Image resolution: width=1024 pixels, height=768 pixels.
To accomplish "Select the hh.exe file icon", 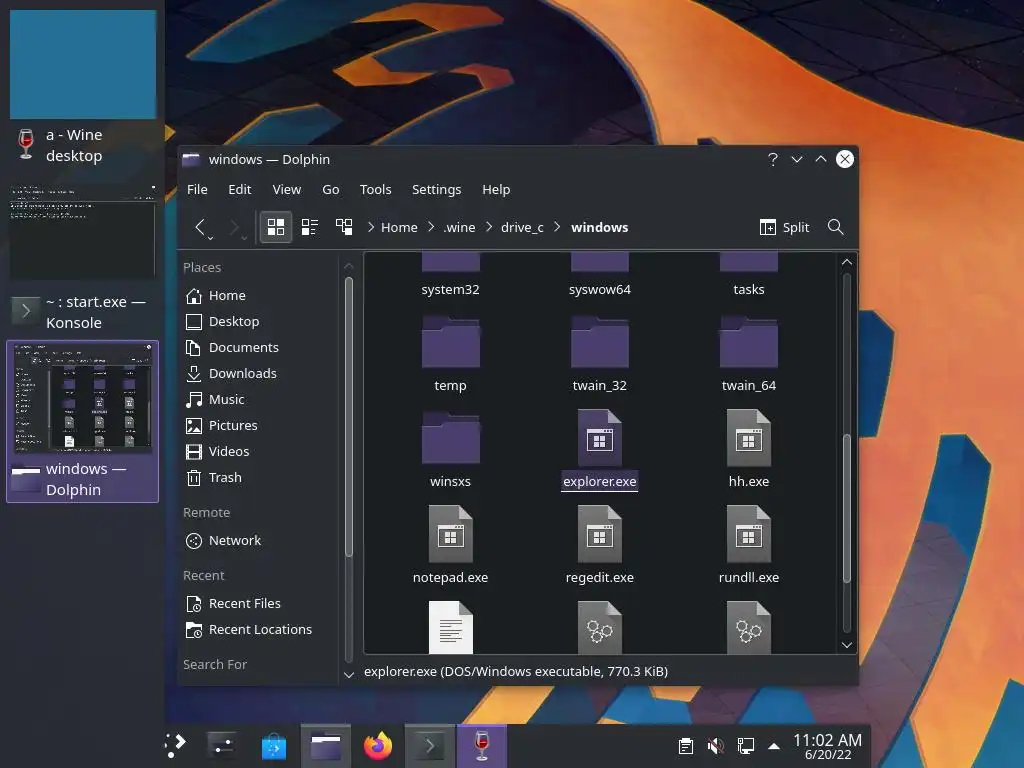I will pos(748,437).
